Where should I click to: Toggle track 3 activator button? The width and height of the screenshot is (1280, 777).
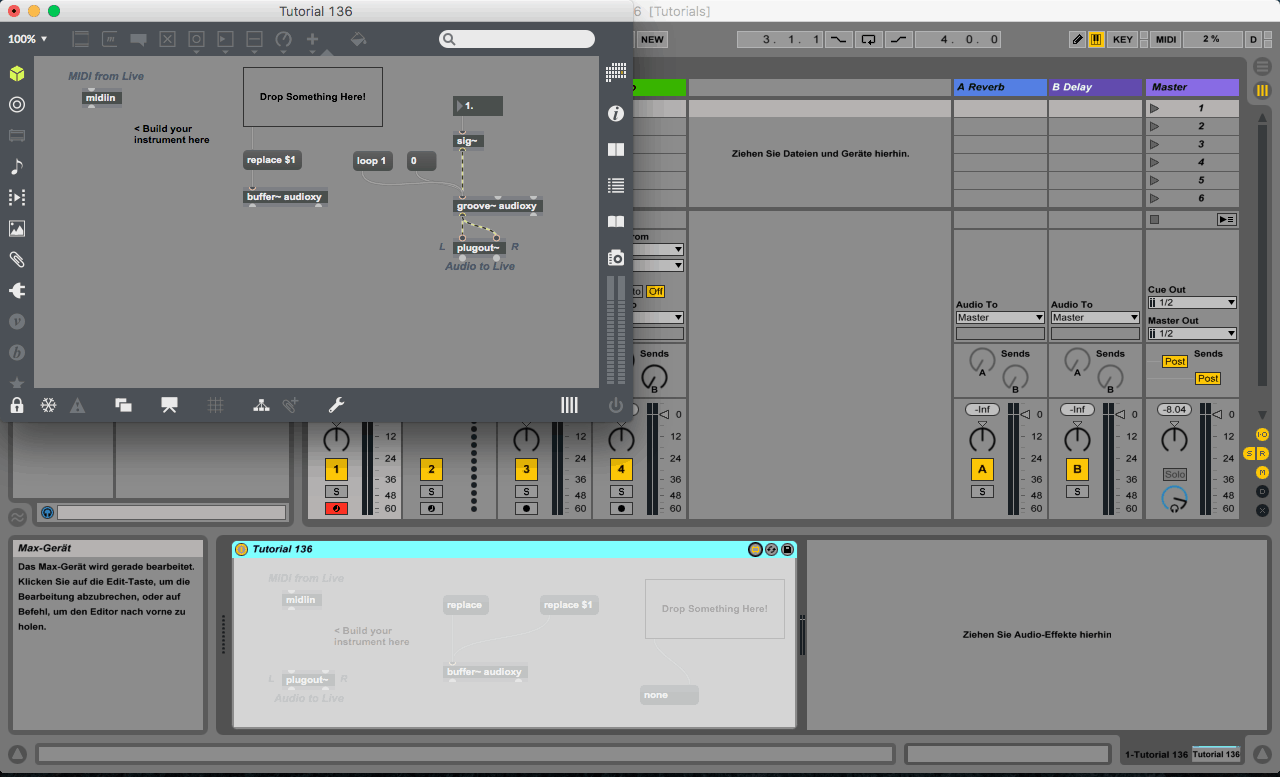point(526,469)
